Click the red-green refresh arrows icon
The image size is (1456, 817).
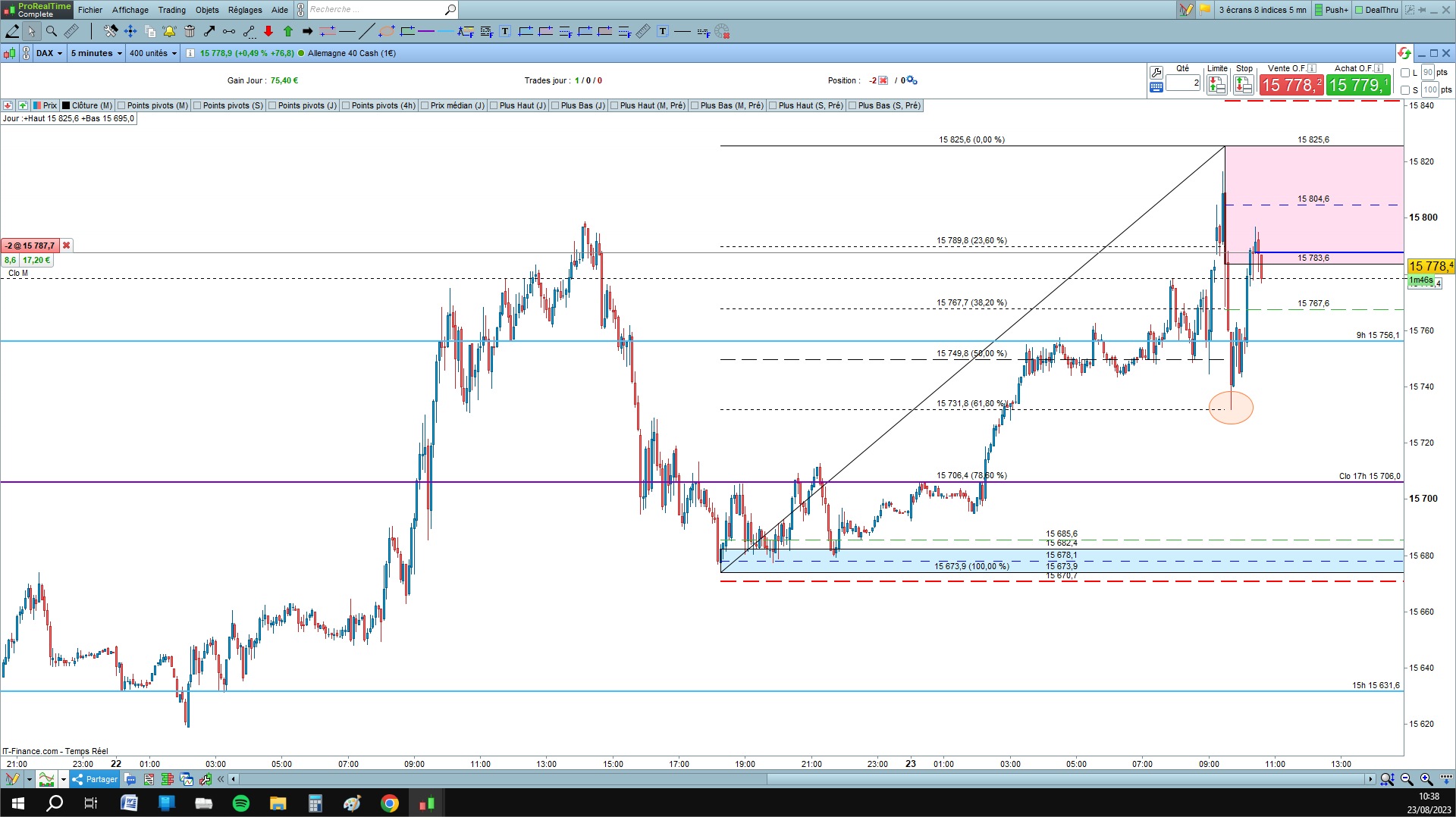click(x=1404, y=53)
